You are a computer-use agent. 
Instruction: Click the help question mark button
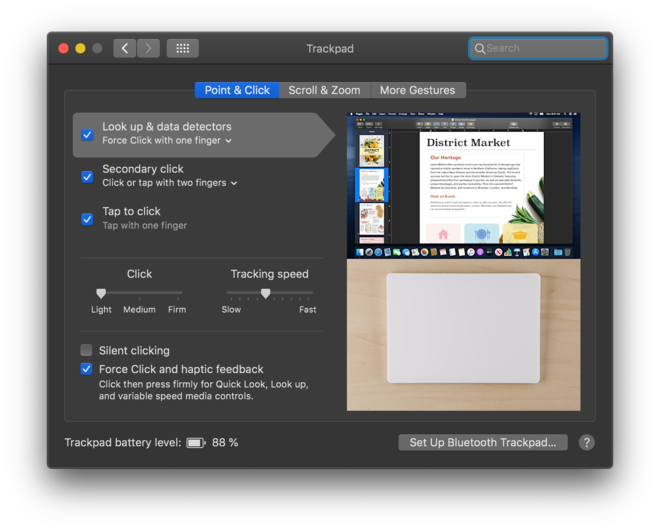pyautogui.click(x=586, y=442)
